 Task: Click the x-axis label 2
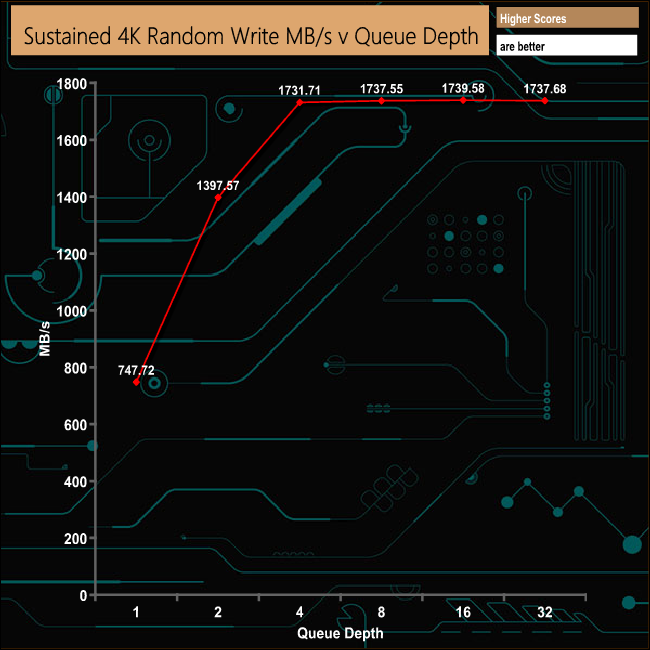point(218,612)
